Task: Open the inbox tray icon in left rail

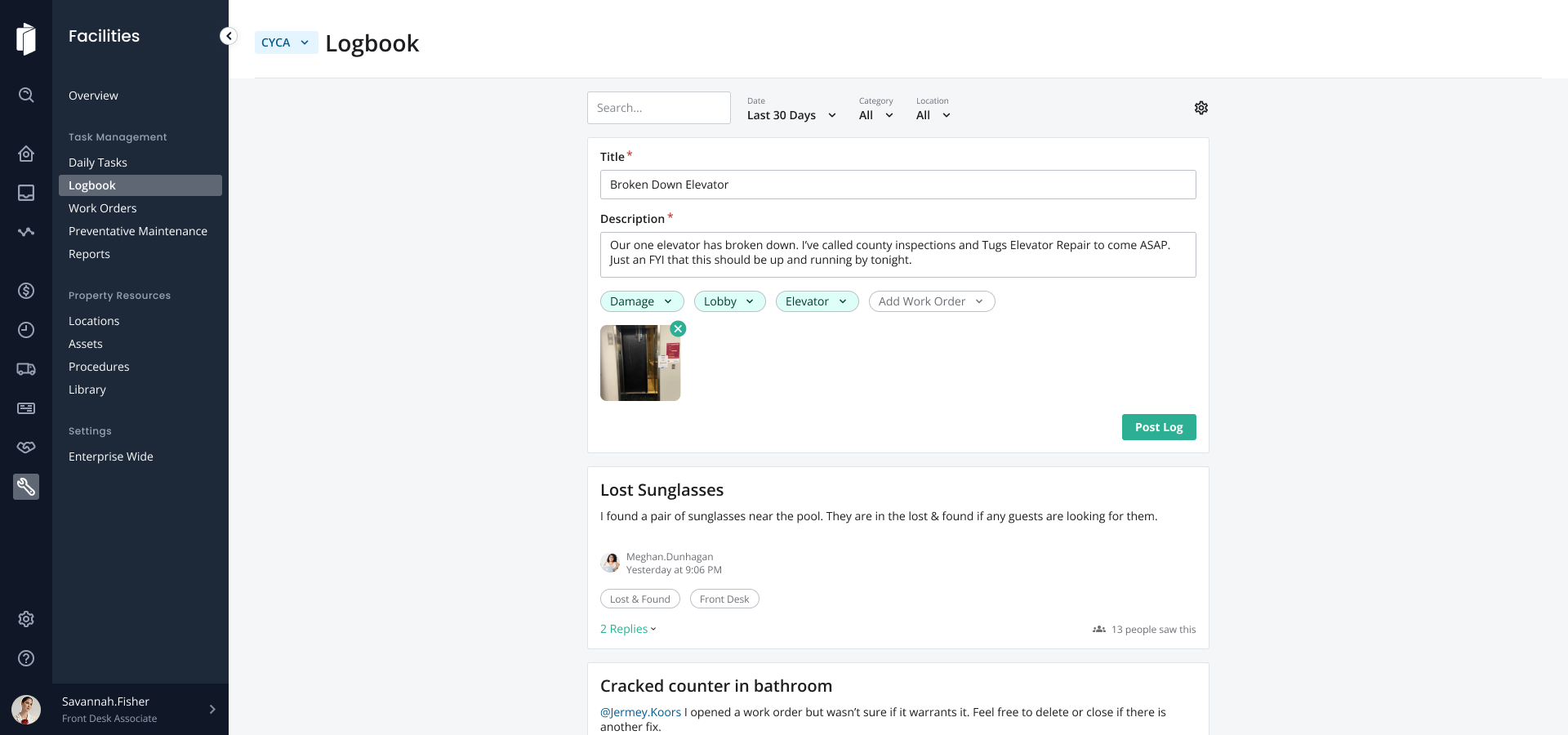Action: point(26,193)
